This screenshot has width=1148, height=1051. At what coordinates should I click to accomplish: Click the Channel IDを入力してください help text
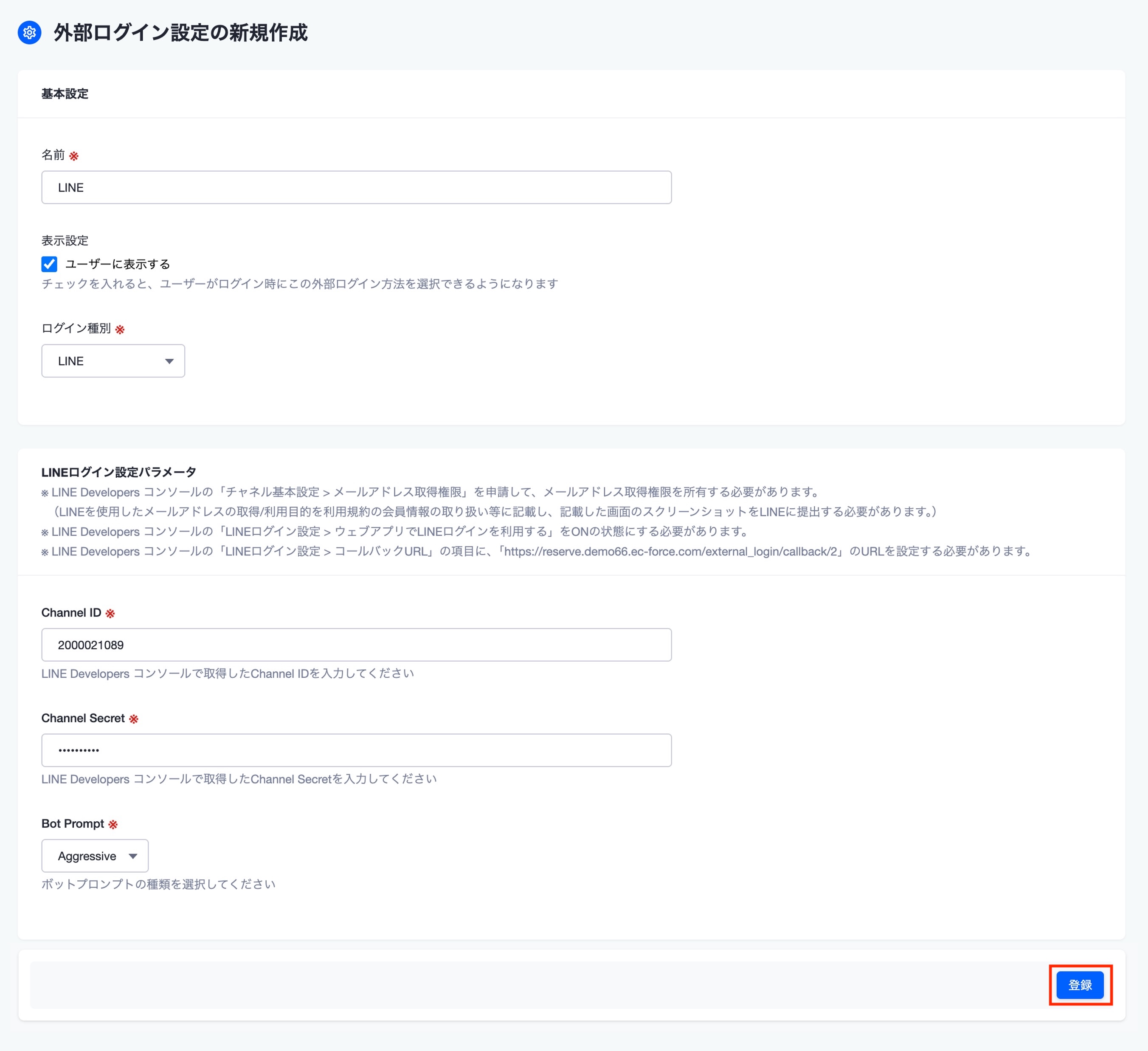228,673
